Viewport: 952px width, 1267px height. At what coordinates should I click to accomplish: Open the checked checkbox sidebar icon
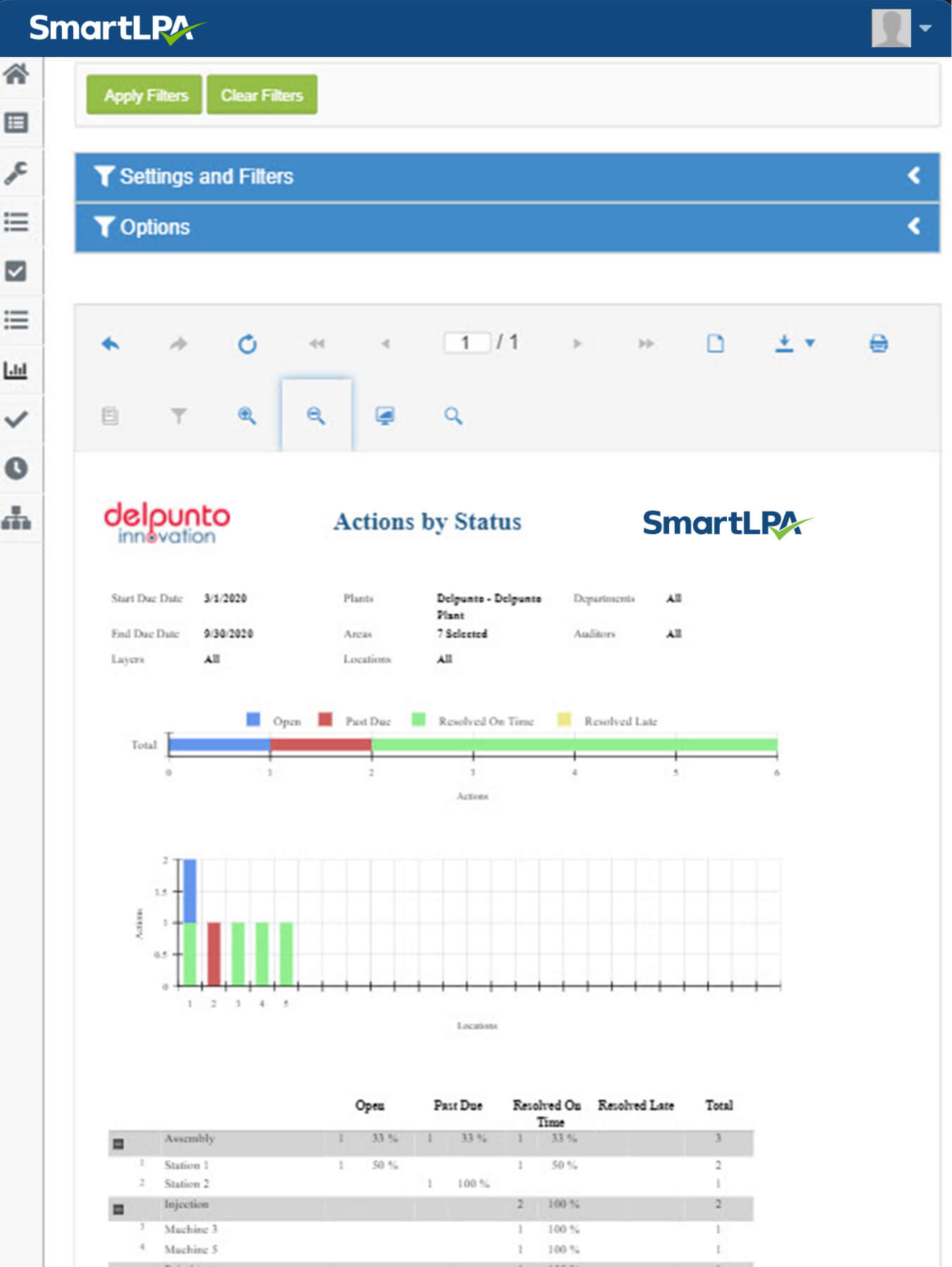pyautogui.click(x=16, y=271)
